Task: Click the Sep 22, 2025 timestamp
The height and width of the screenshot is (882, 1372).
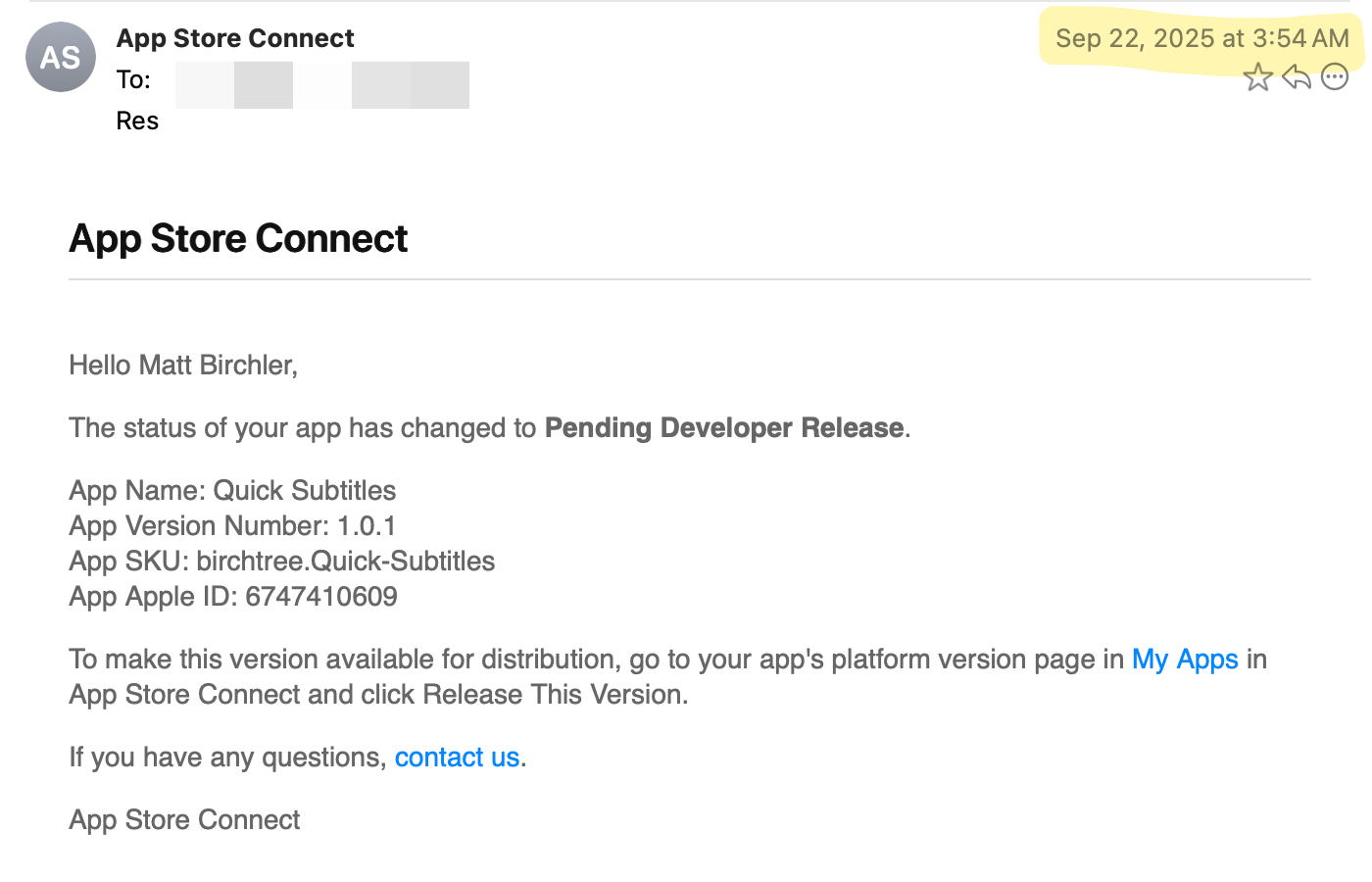Action: point(1202,38)
